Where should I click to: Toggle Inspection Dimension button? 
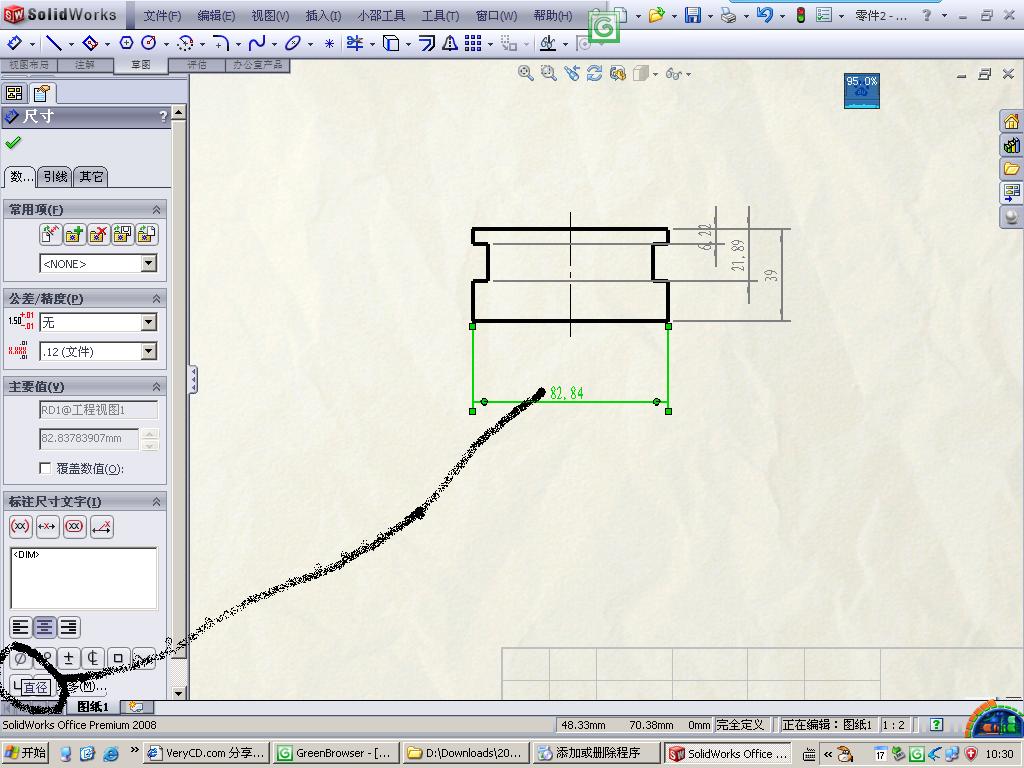pyautogui.click(x=74, y=526)
